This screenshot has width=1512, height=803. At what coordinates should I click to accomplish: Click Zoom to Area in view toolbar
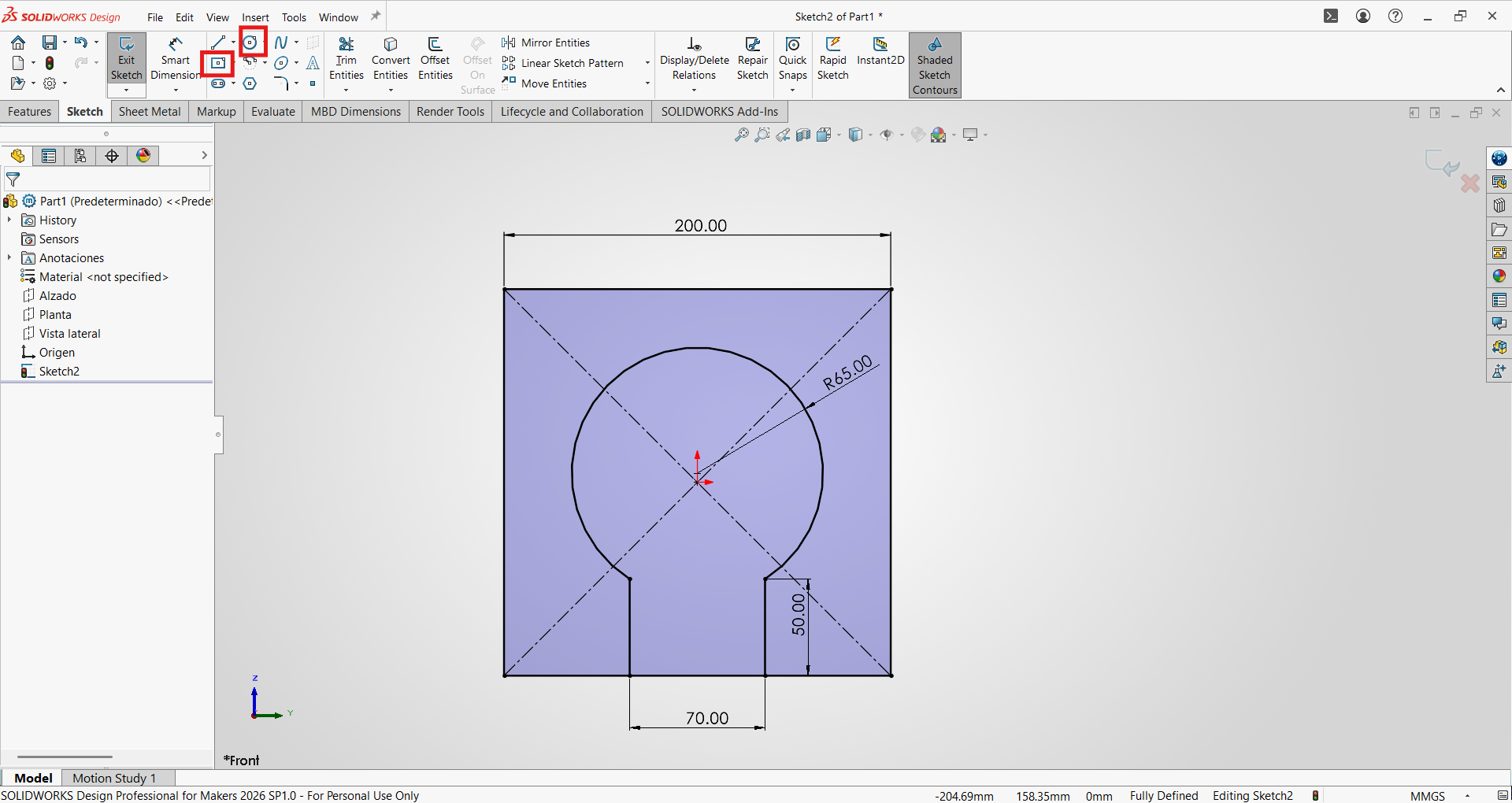tap(762, 135)
